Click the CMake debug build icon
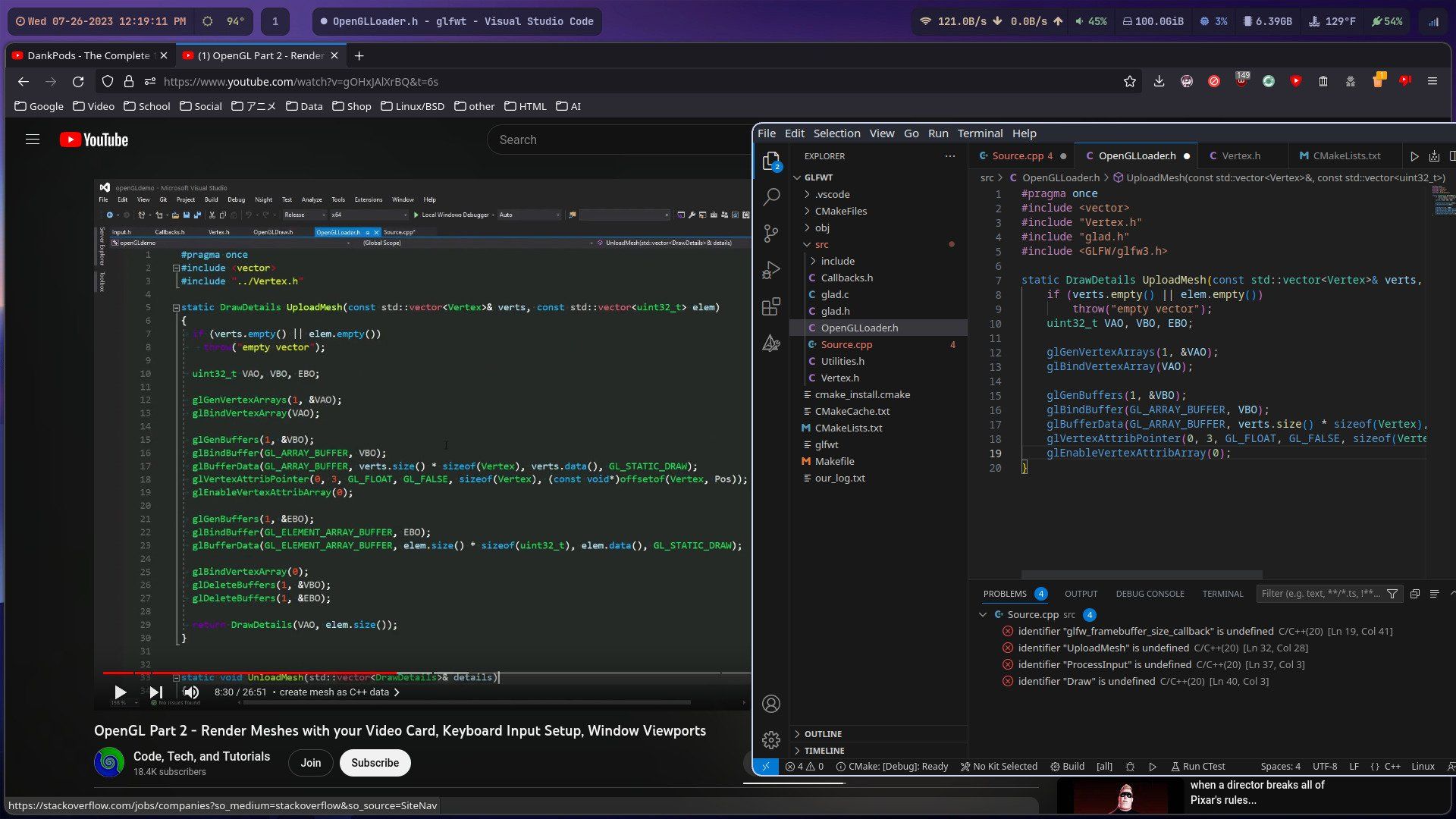The height and width of the screenshot is (819, 1456). pos(1129,766)
